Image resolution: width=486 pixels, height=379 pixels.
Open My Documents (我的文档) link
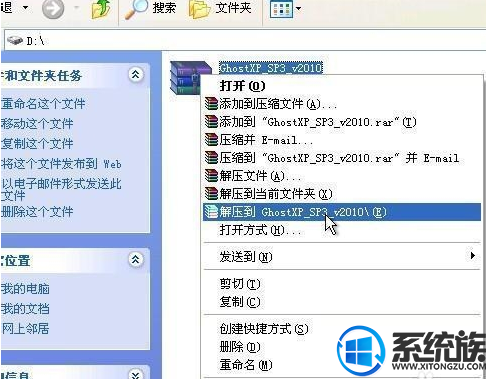pos(25,309)
